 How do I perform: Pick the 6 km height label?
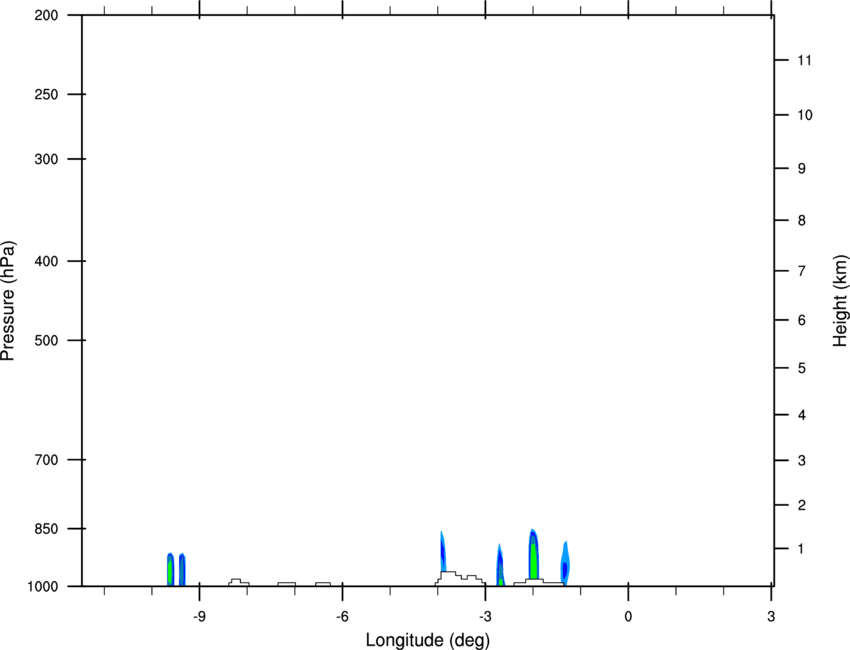click(802, 320)
